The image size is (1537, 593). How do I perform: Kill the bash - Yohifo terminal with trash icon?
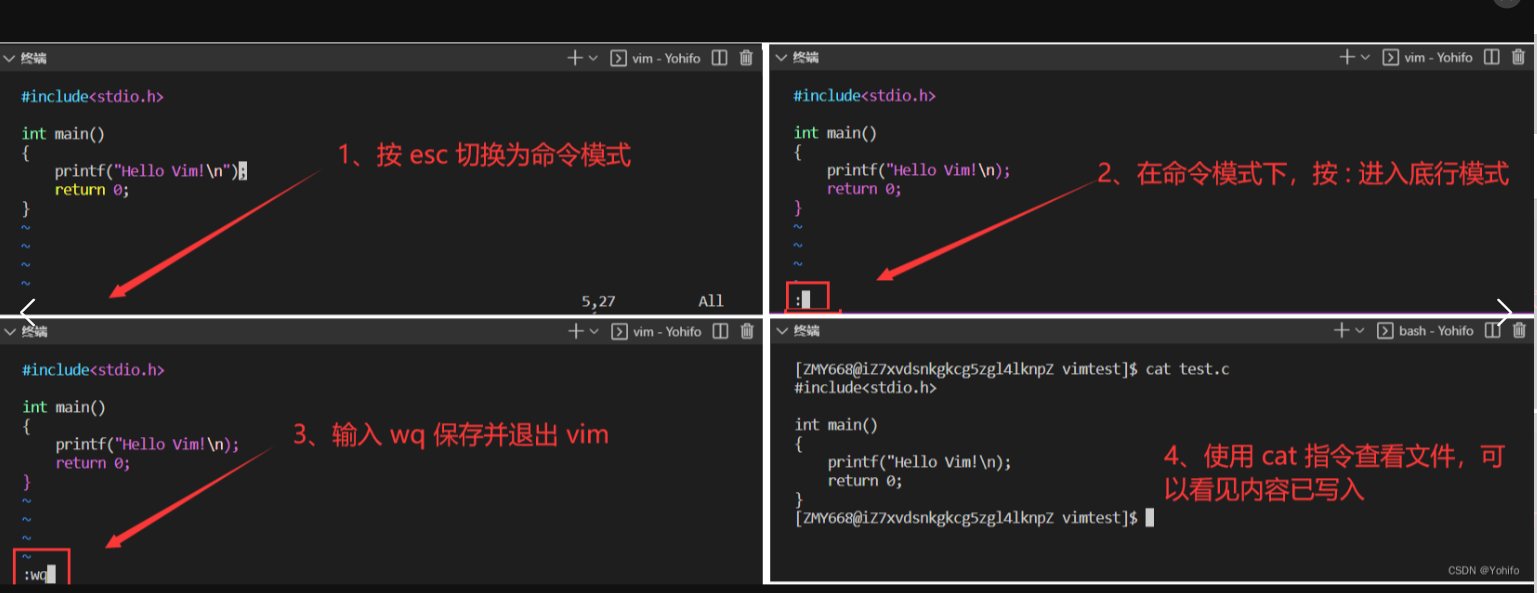coord(1519,330)
